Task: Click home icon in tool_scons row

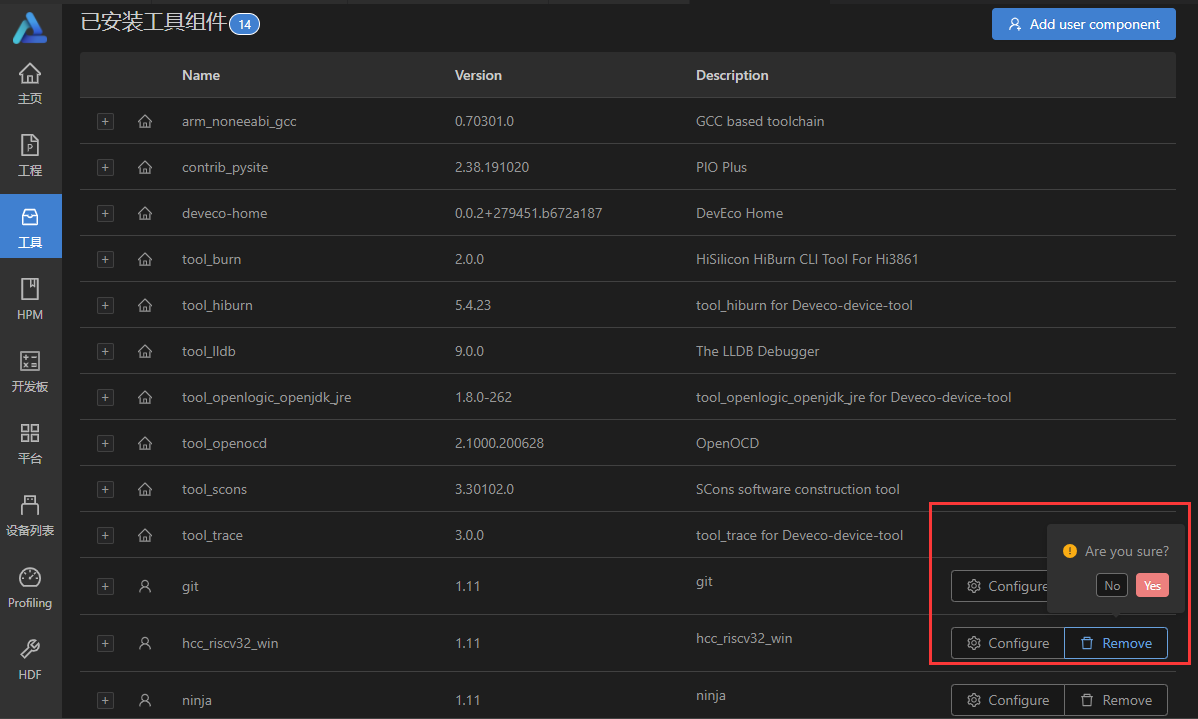Action: click(x=144, y=489)
